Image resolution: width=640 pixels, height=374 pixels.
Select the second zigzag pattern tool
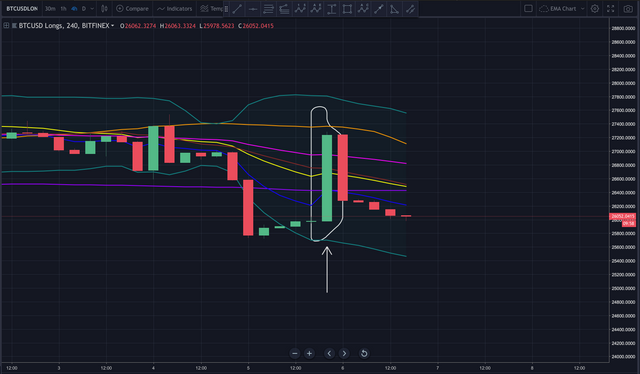point(316,9)
